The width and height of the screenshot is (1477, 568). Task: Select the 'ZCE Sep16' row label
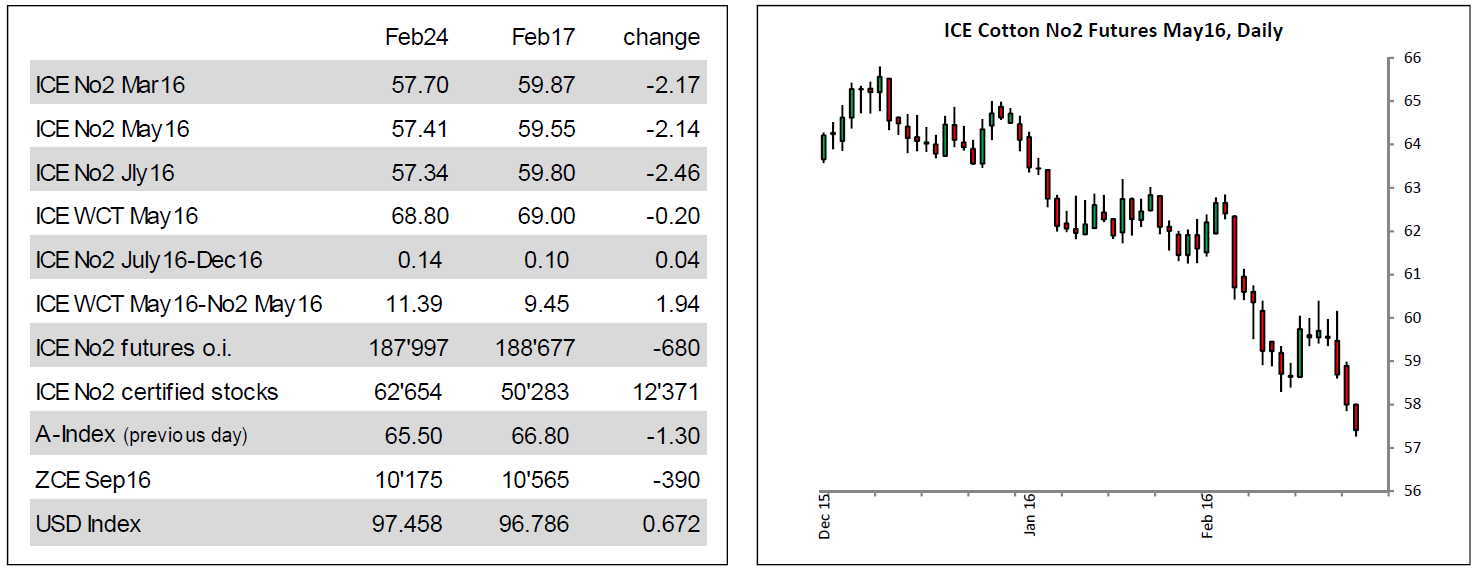point(93,480)
